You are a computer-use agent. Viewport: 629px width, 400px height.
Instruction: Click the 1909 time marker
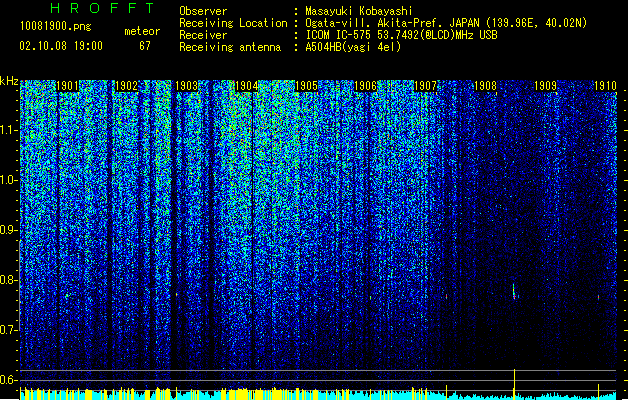[x=546, y=86]
